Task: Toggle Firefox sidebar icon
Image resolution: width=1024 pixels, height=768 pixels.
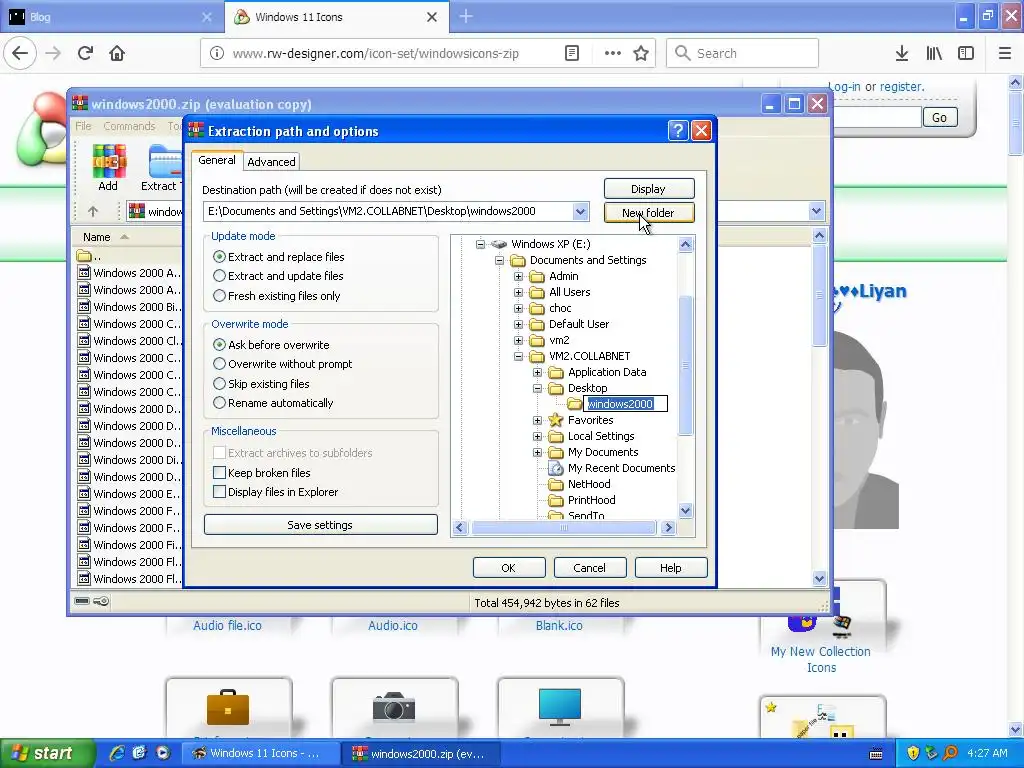Action: pyautogui.click(x=966, y=53)
